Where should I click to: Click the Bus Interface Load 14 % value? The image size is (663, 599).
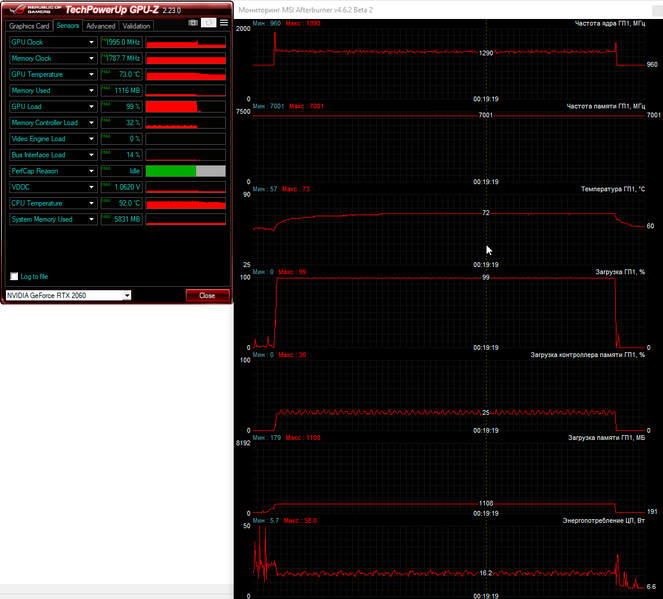(121, 155)
